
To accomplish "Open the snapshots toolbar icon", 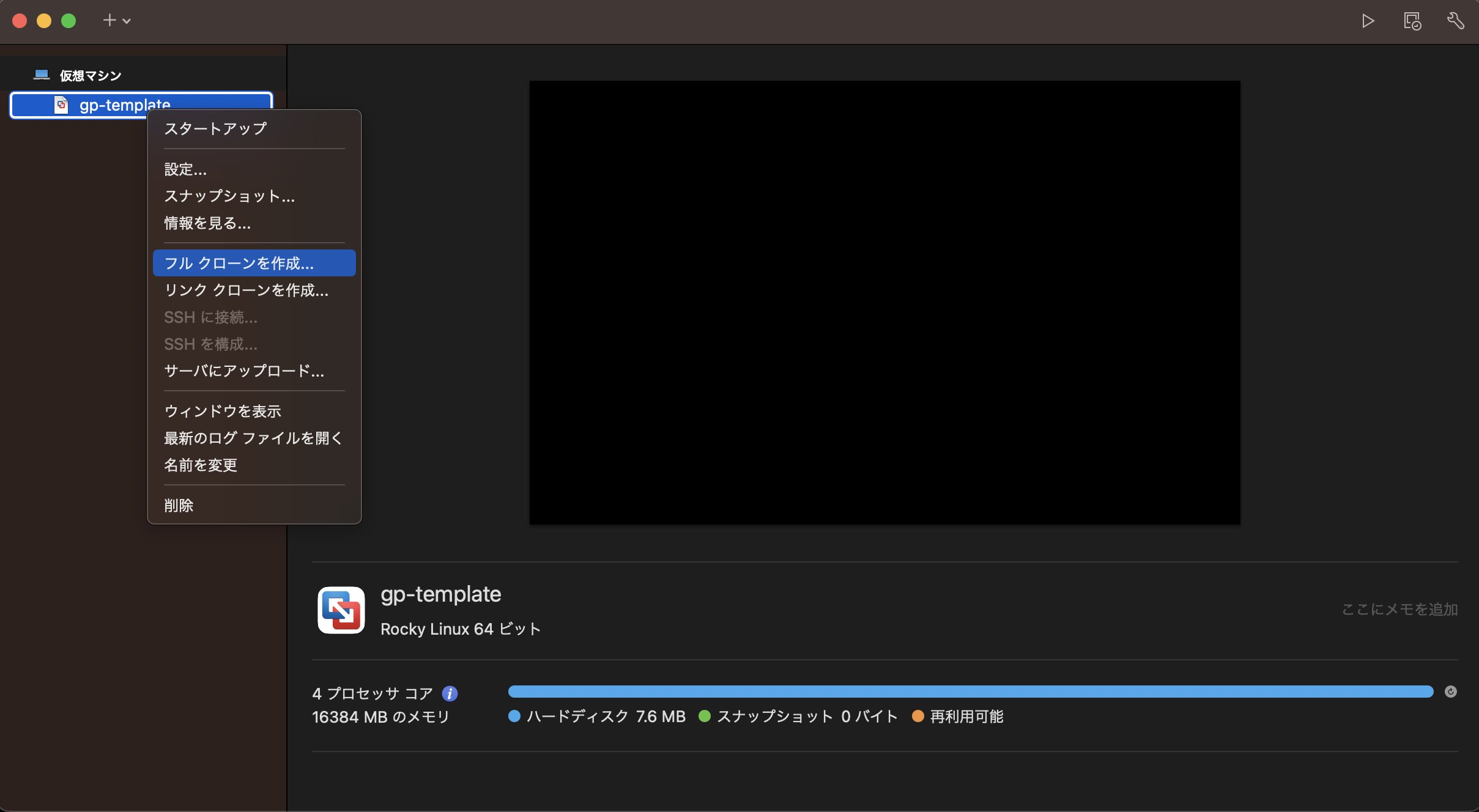I will pyautogui.click(x=1412, y=21).
